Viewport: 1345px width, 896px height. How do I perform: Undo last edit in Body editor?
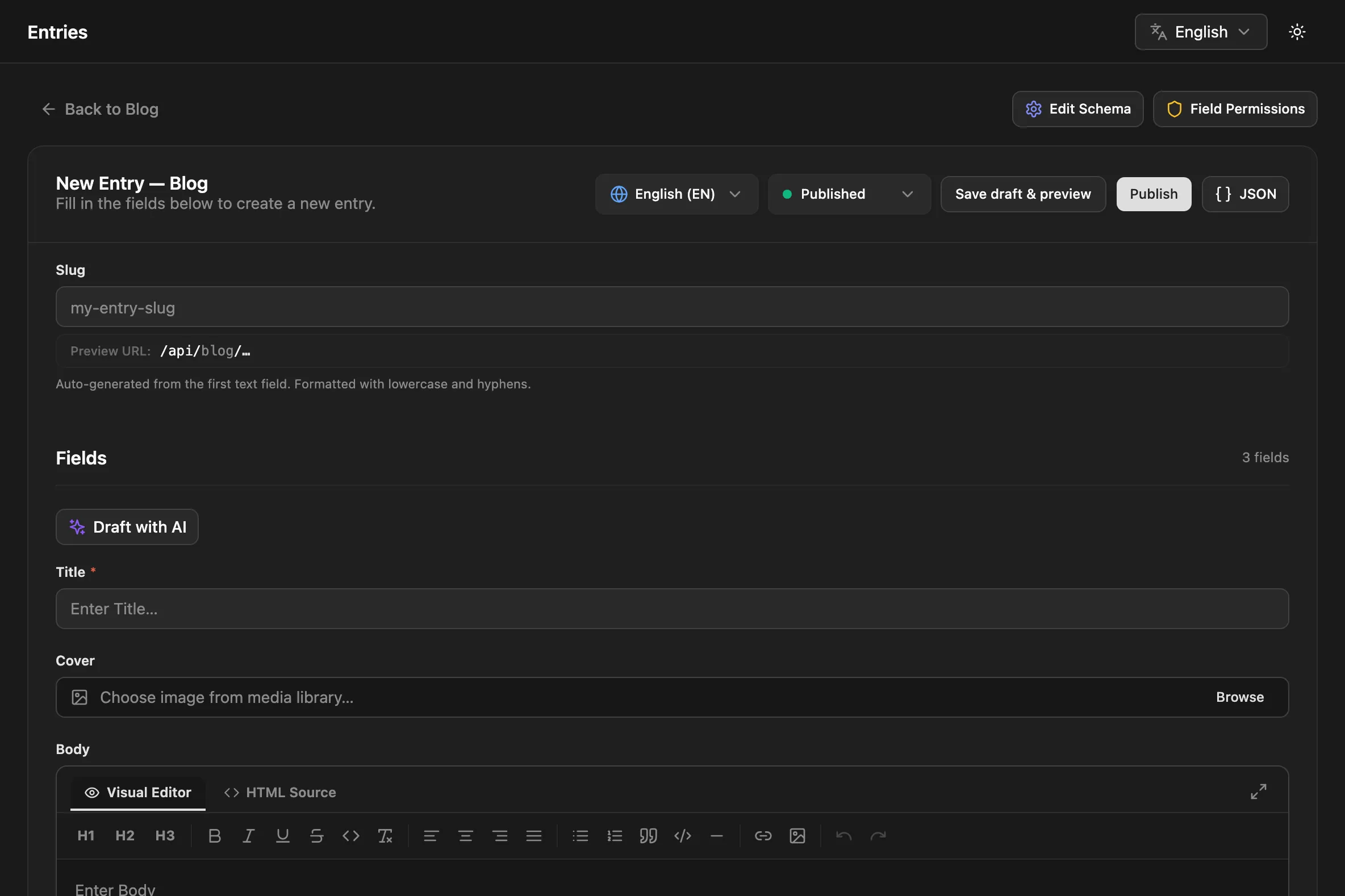pyautogui.click(x=843, y=835)
